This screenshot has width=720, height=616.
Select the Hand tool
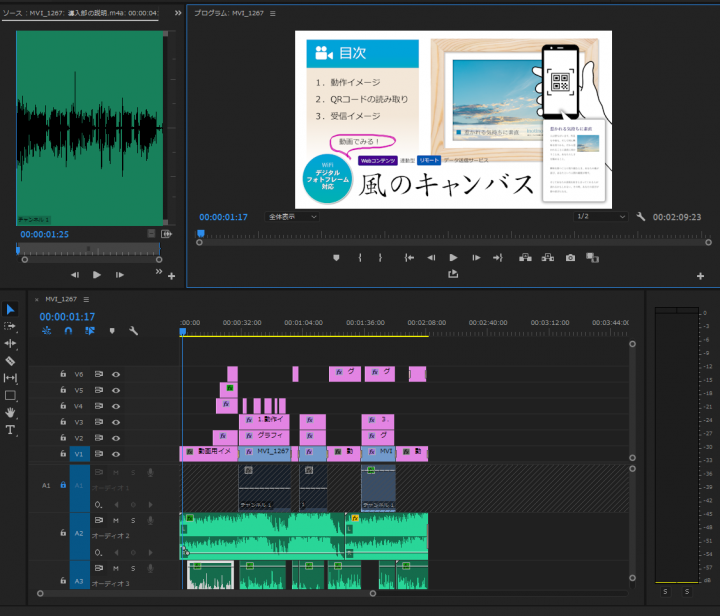(10, 412)
